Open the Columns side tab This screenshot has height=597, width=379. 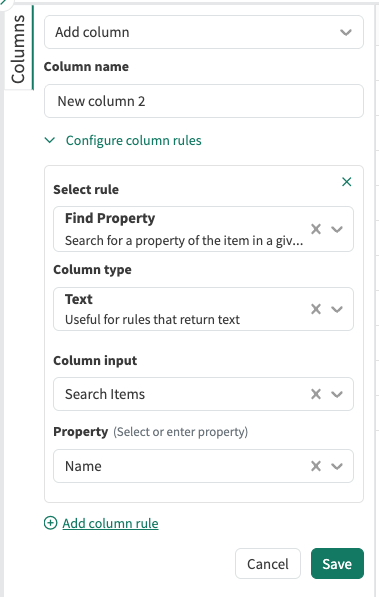[18, 48]
